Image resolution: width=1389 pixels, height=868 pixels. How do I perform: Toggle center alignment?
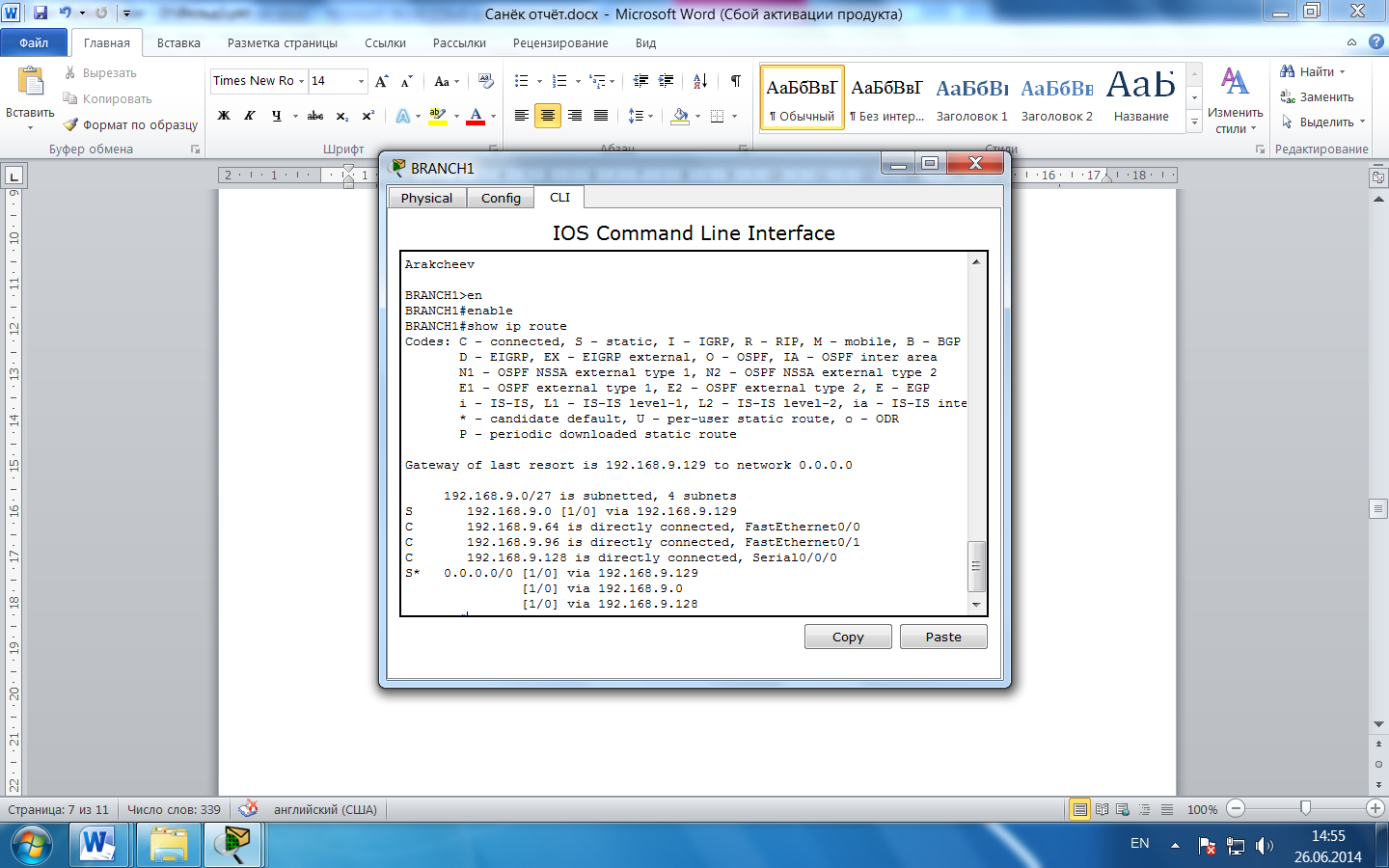click(x=548, y=116)
